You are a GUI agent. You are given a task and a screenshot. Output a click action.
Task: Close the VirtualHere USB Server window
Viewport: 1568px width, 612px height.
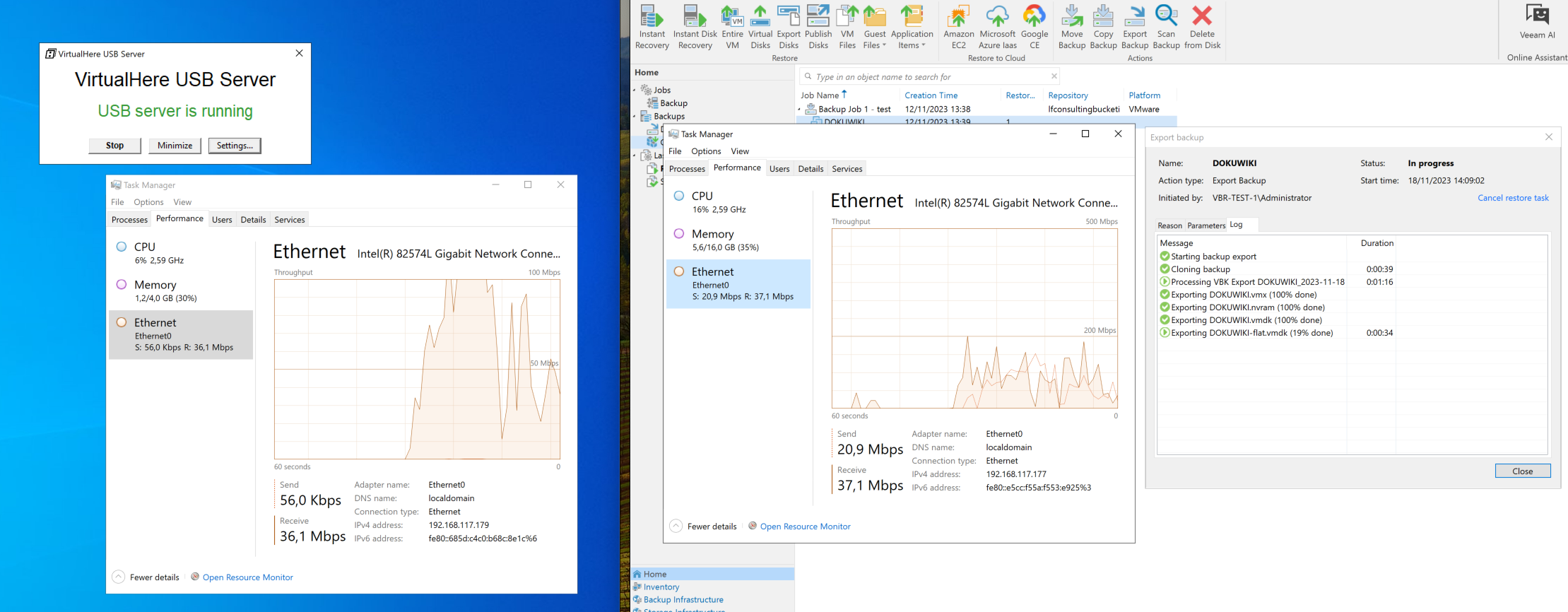pos(299,53)
